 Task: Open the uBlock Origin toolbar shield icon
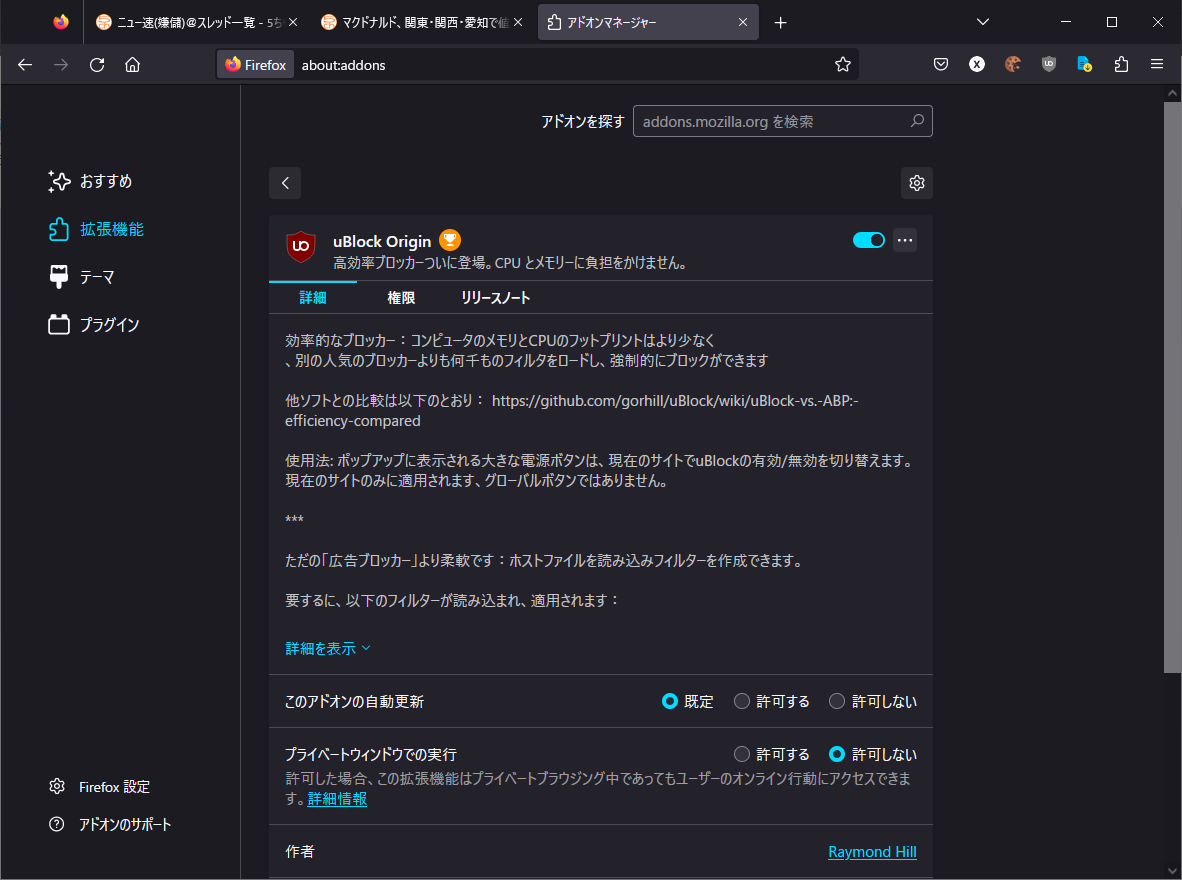[x=1049, y=65]
